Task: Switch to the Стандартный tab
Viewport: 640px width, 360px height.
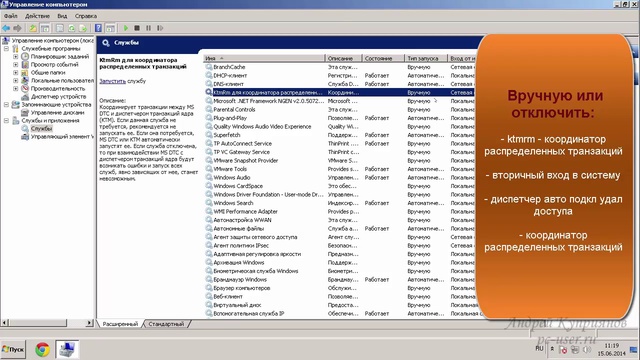Action: (166, 324)
